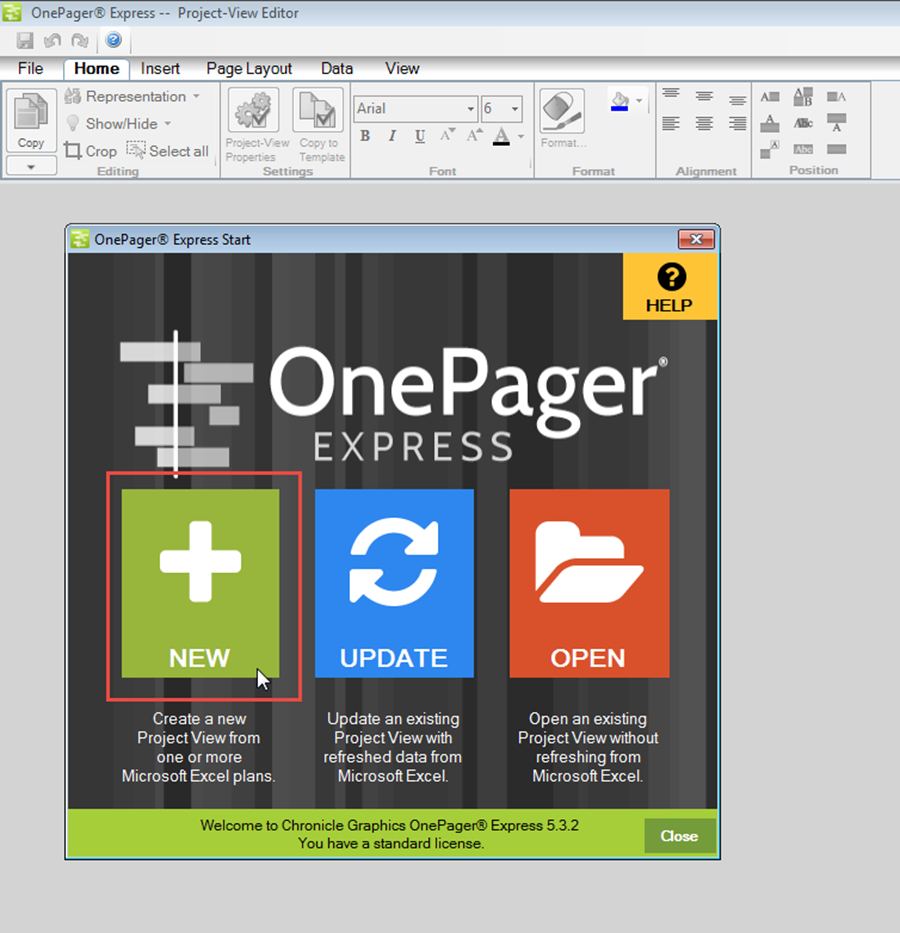Click the NEW tile to create Project View
This screenshot has width=900, height=933.
point(199,585)
